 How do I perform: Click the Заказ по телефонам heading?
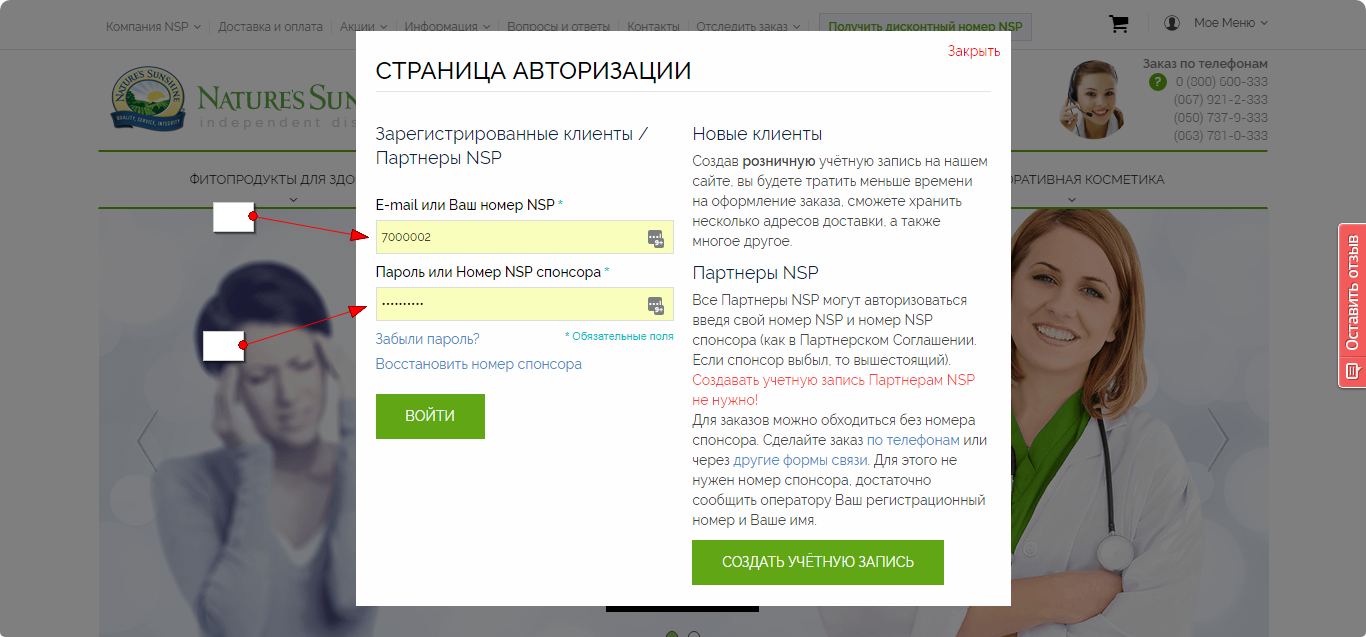[1205, 64]
